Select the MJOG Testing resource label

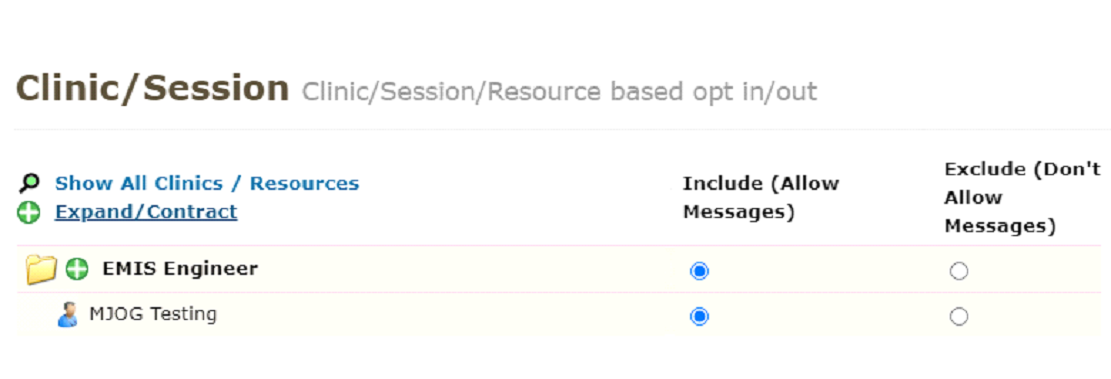153,314
